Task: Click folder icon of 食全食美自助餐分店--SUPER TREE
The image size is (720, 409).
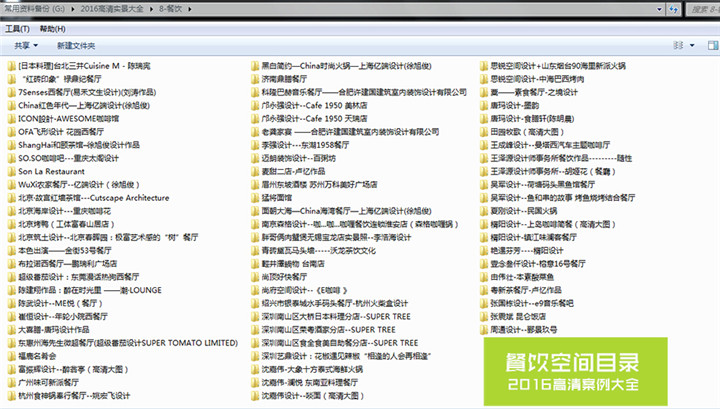Action: coord(255,343)
